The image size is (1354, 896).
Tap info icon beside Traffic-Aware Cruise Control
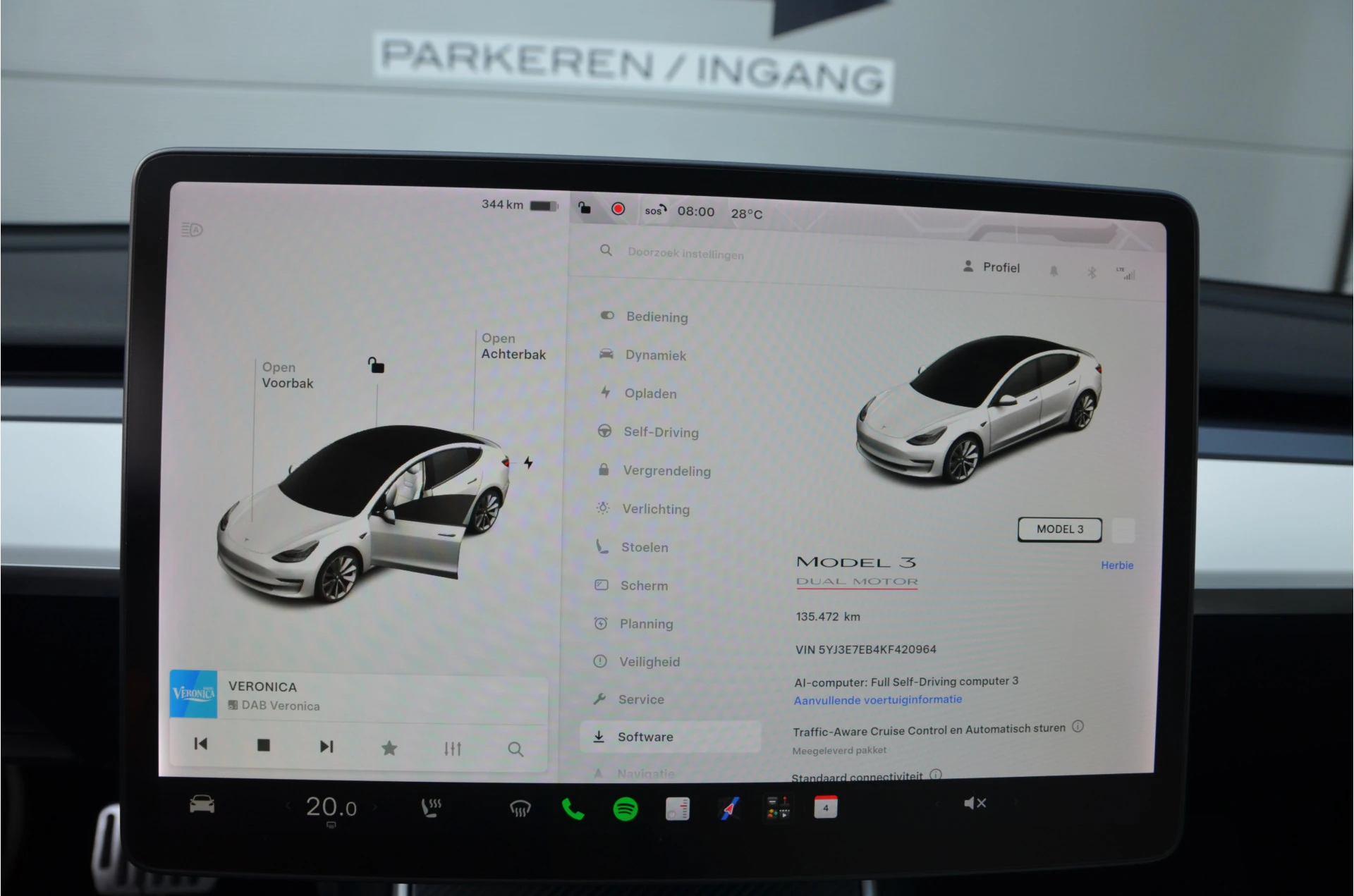[x=1078, y=726]
